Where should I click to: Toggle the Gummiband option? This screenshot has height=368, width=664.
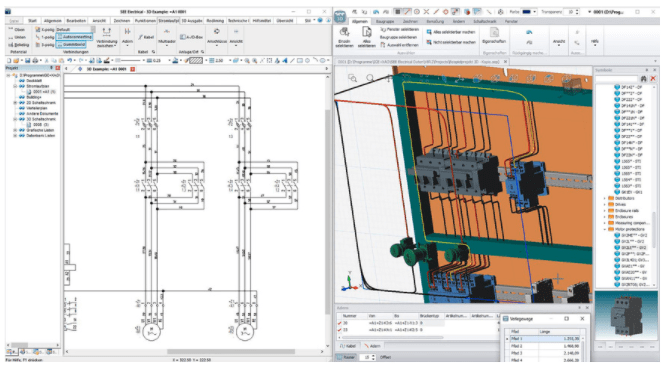click(x=72, y=44)
